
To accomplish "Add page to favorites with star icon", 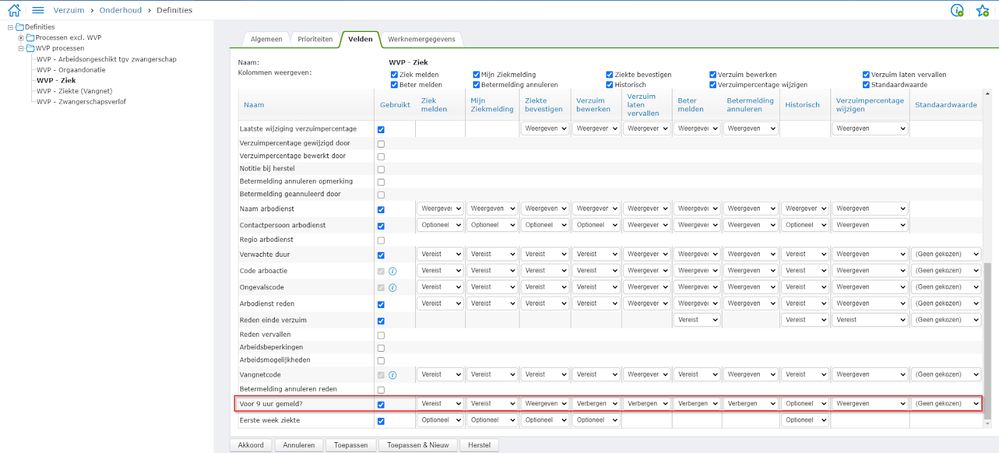I will tap(982, 10).
